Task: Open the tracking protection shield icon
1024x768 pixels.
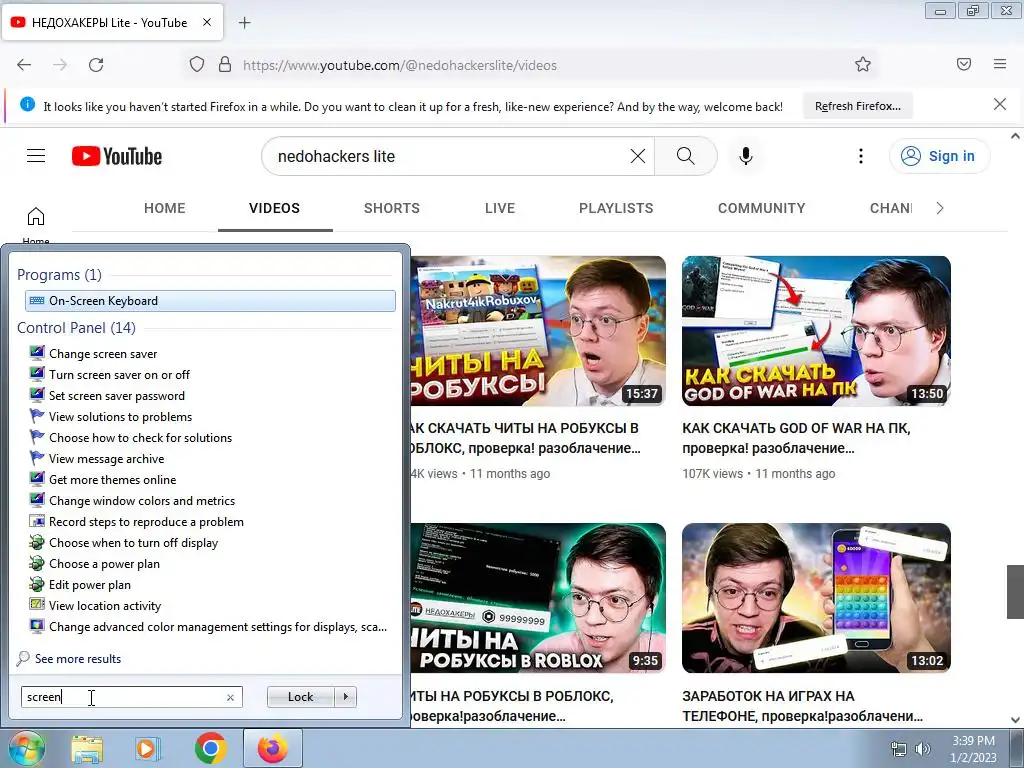Action: coord(197,65)
